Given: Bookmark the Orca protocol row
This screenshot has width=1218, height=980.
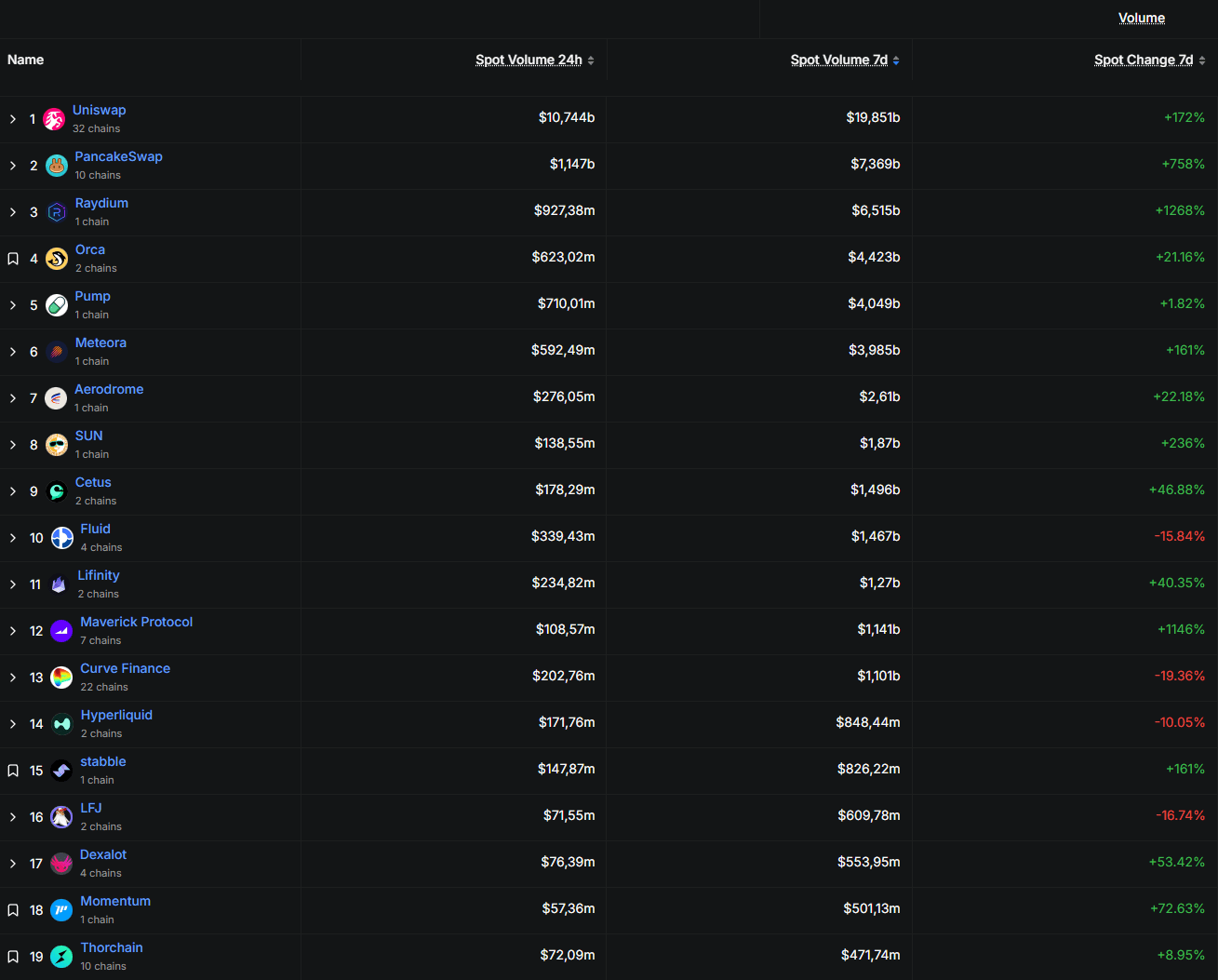Looking at the screenshot, I should coord(13,259).
